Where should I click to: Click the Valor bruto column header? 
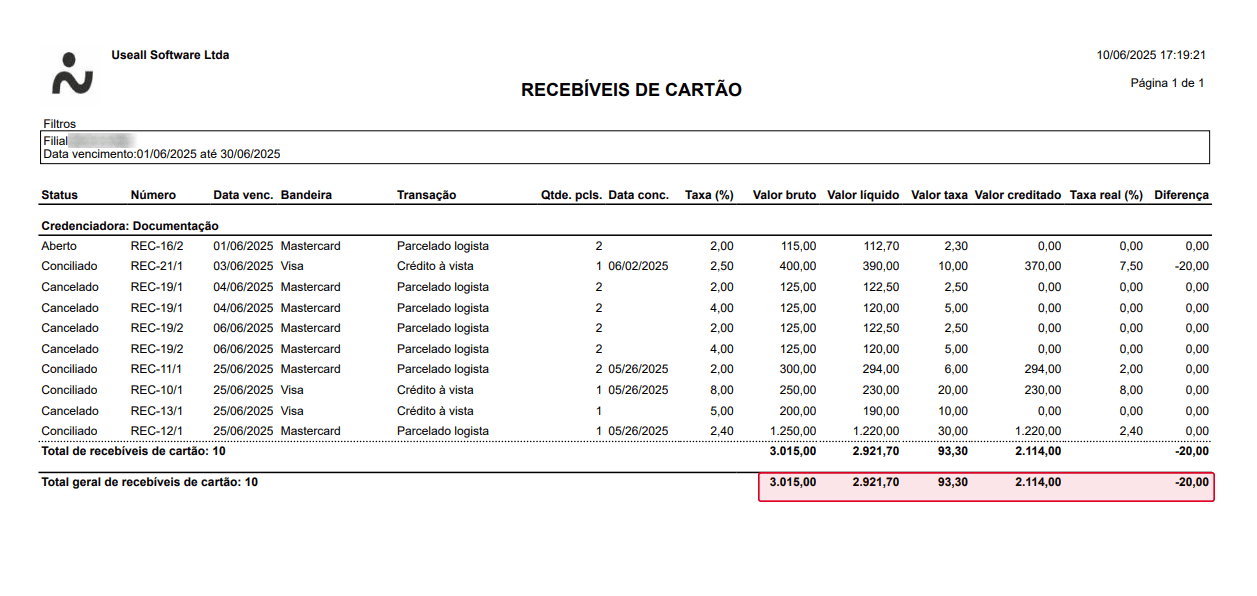click(x=784, y=195)
